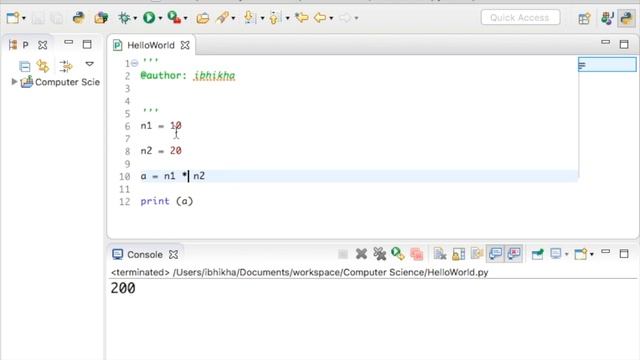
Task: Click the Open folder toolbar icon
Action: tap(202, 18)
